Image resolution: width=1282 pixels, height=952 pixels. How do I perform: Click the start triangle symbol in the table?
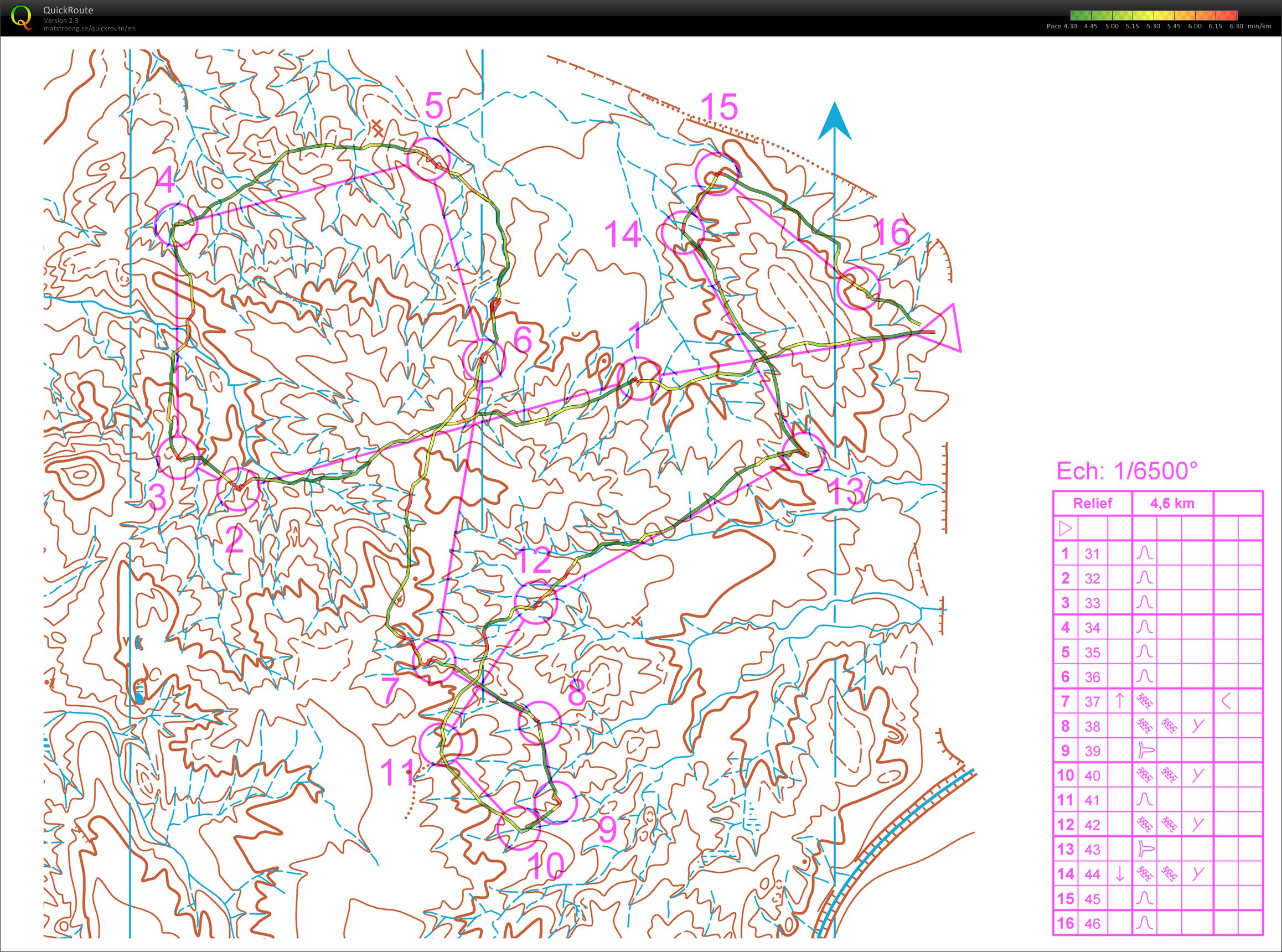(x=1066, y=529)
